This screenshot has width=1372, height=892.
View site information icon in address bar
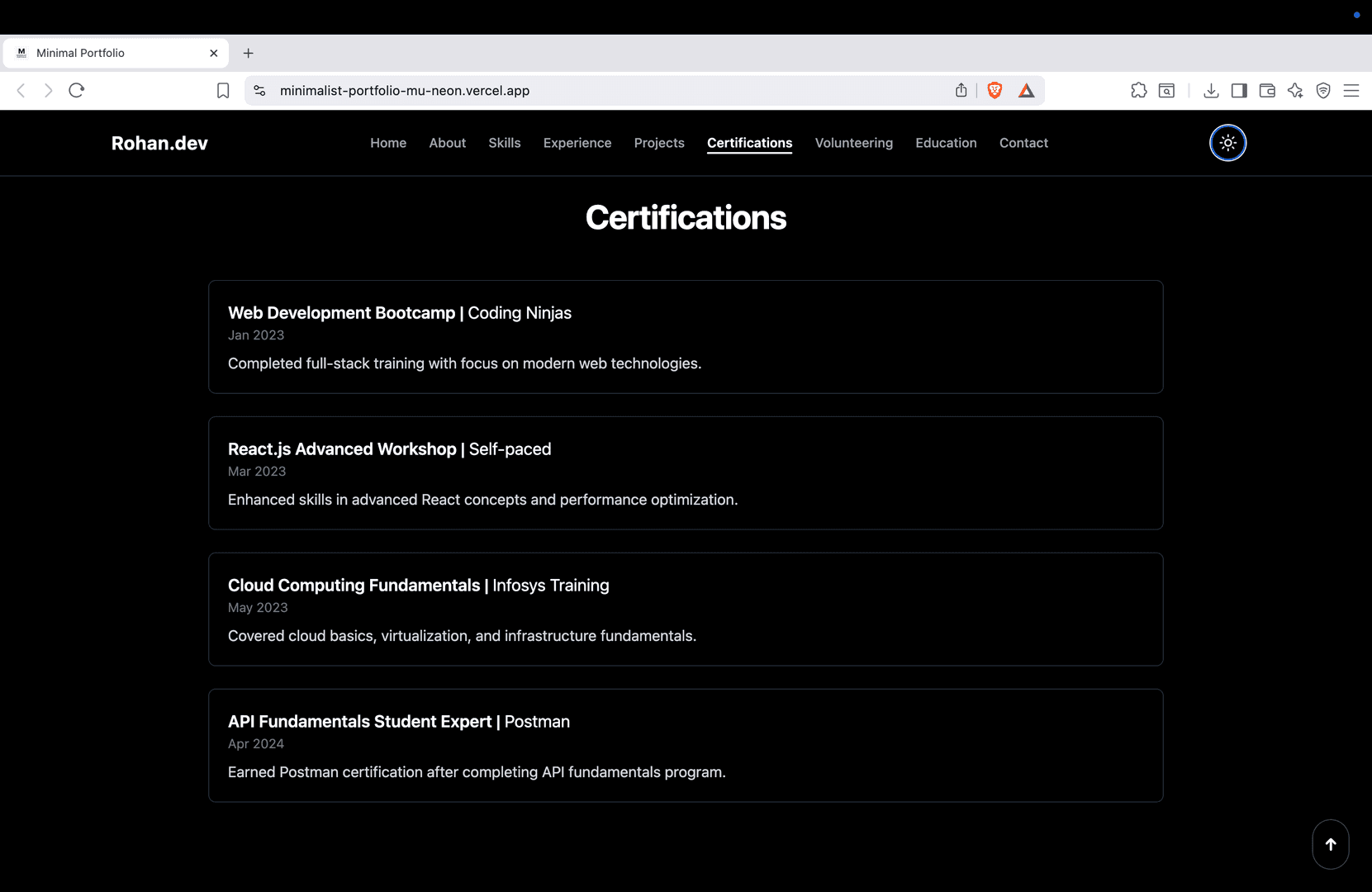point(259,91)
